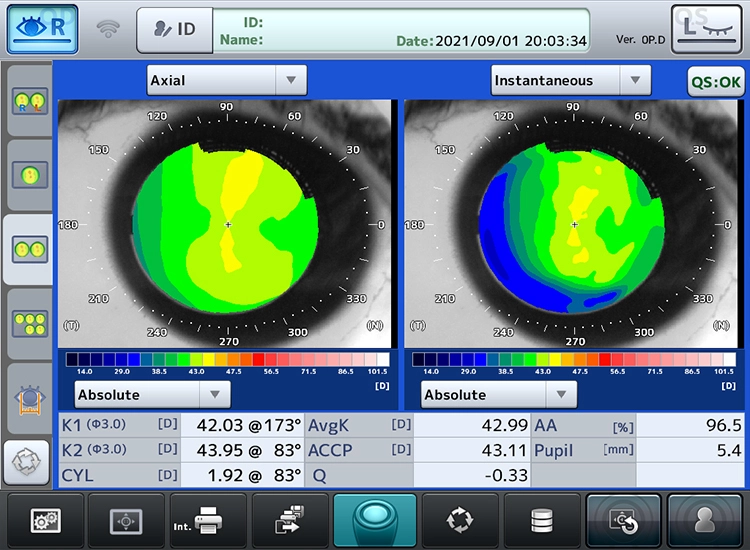Image resolution: width=750 pixels, height=550 pixels.
Task: Switch to the four-map view tab
Action: tap(27, 323)
